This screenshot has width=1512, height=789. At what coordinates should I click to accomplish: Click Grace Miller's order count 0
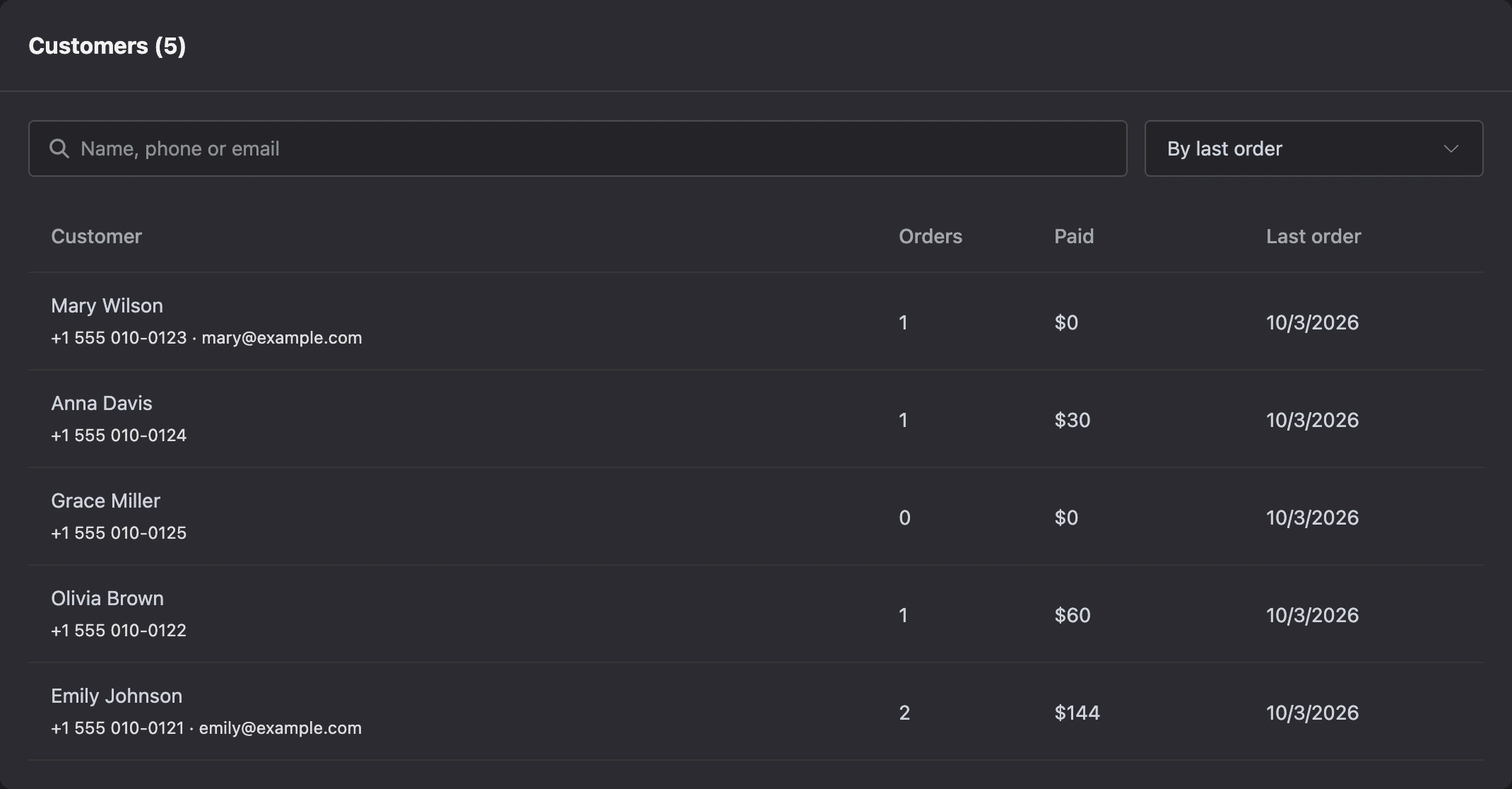point(904,518)
